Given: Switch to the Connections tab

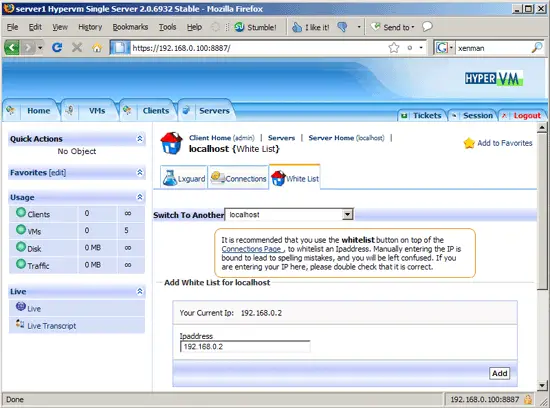Looking at the screenshot, I should pos(239,178).
